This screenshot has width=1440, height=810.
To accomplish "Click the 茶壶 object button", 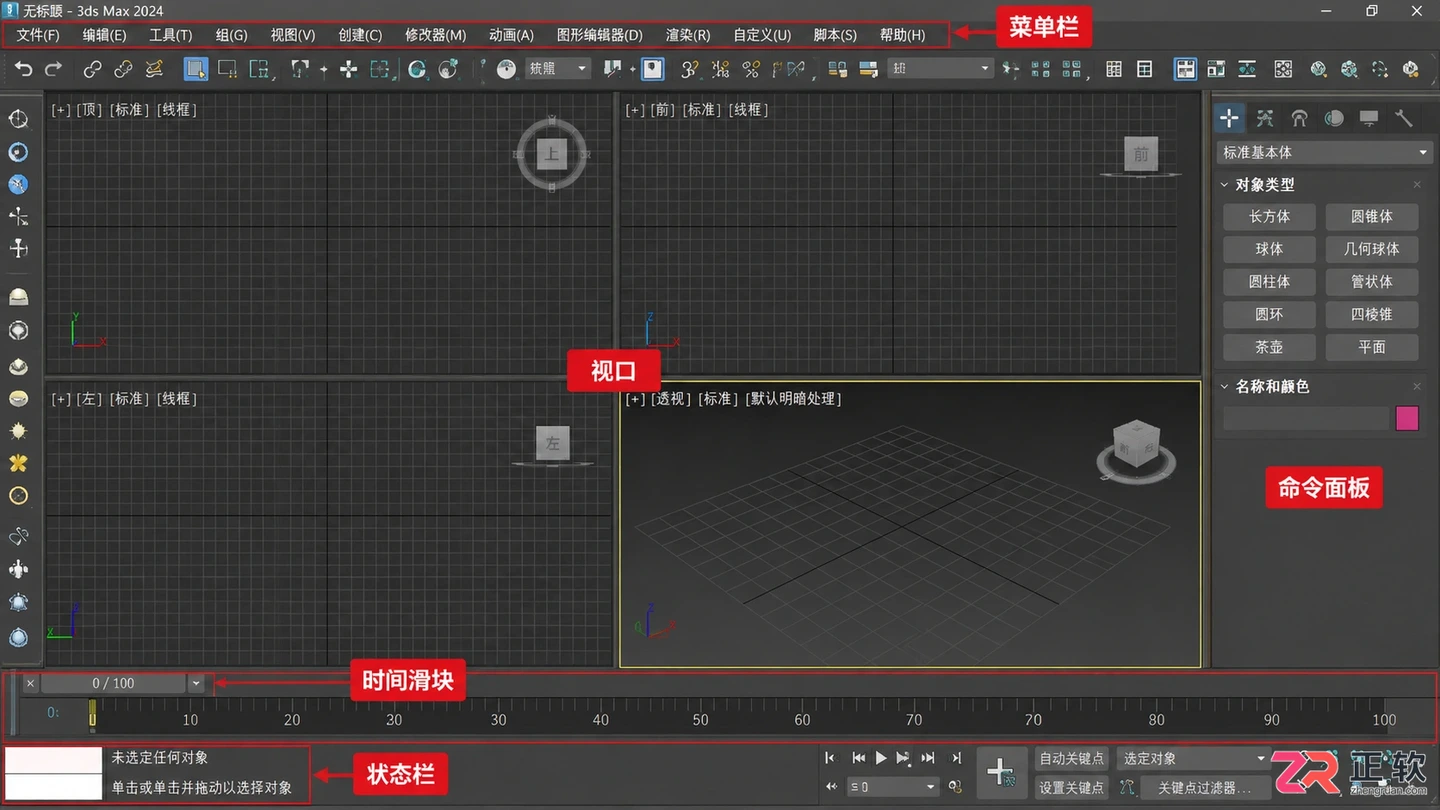I will point(1269,347).
